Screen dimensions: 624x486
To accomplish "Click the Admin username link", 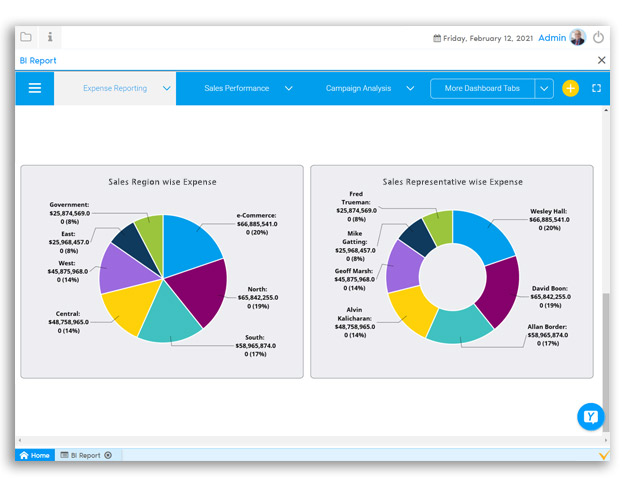I will [x=551, y=38].
